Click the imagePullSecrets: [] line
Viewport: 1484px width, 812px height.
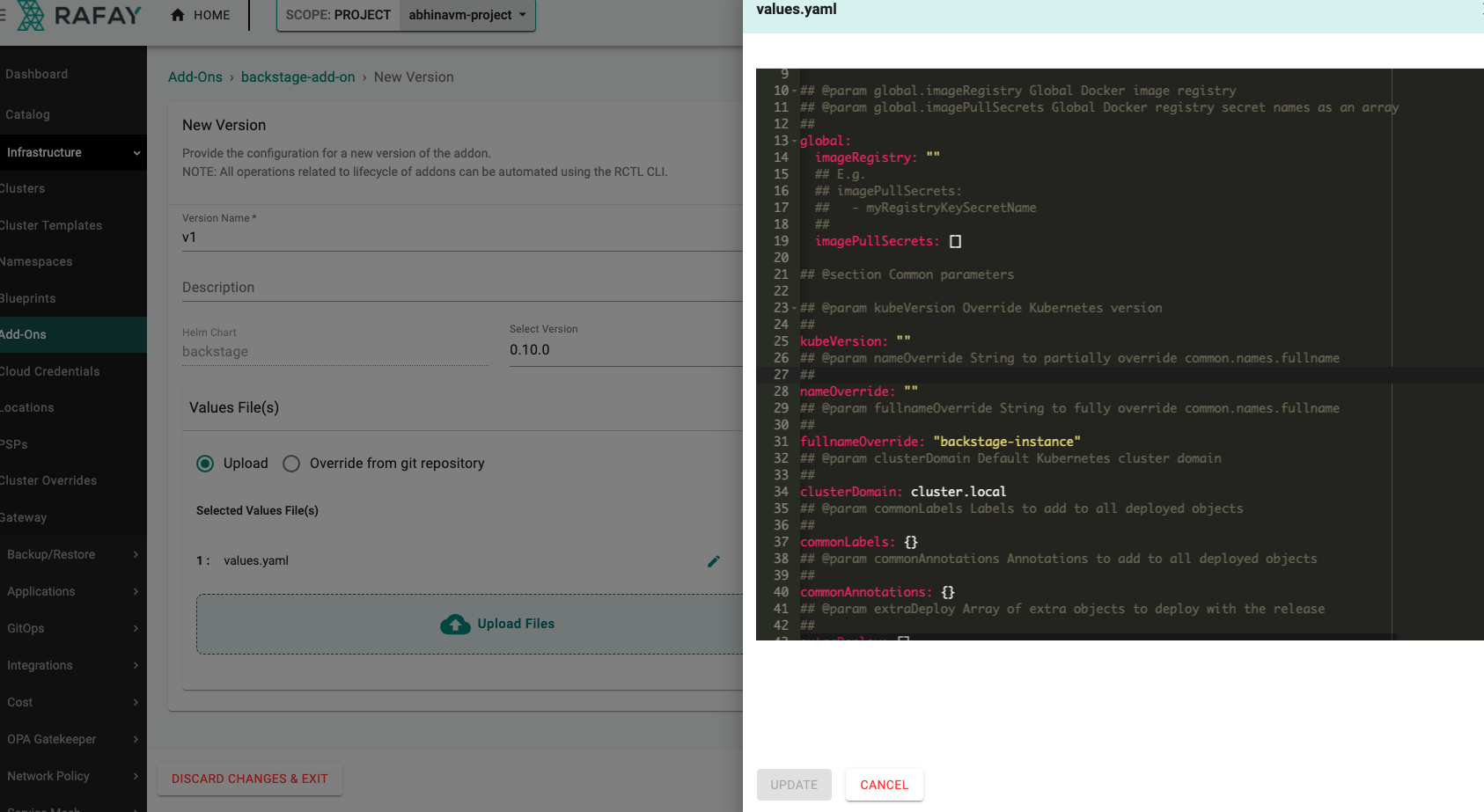(x=888, y=241)
